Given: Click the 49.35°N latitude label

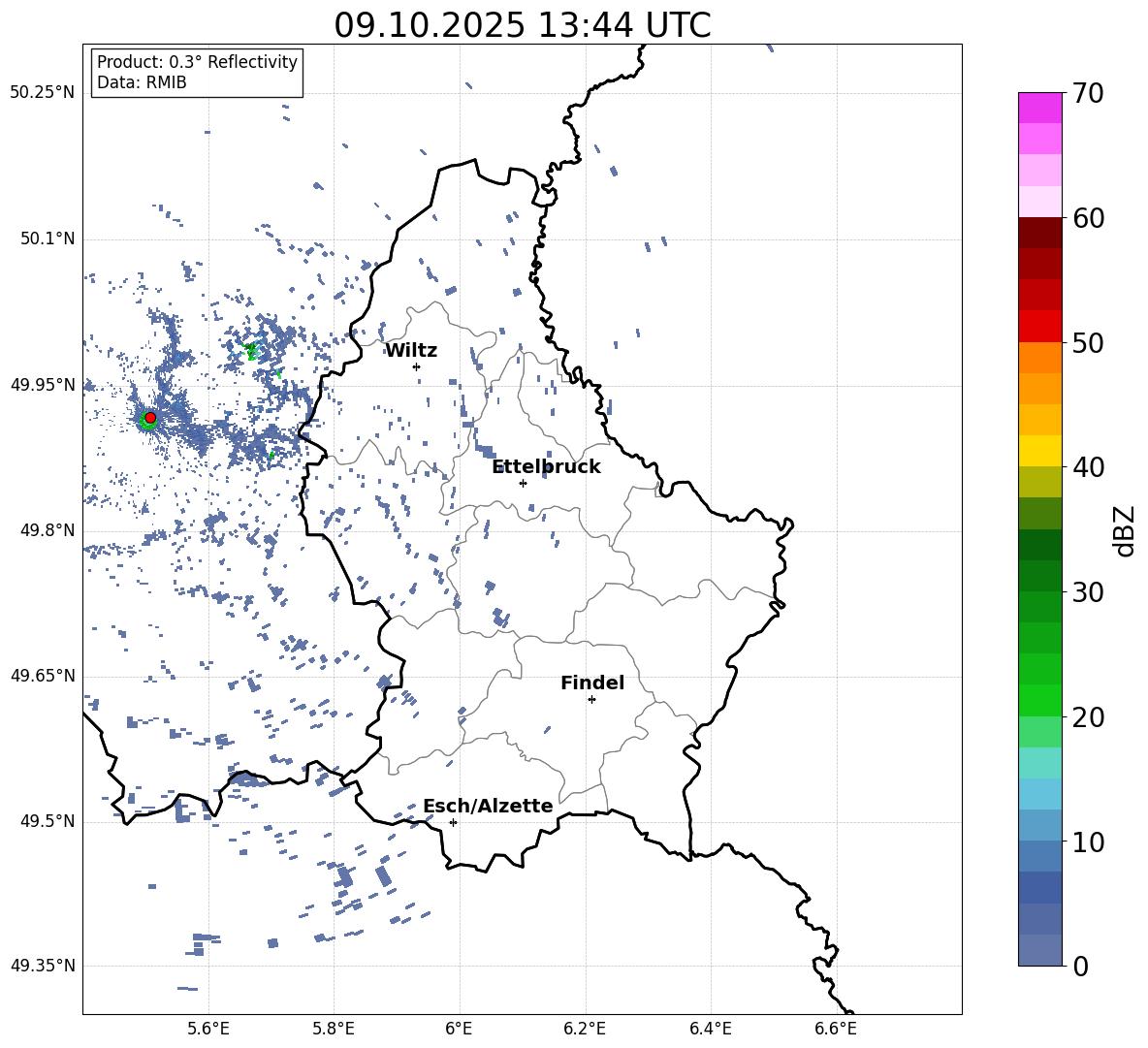Looking at the screenshot, I should 43,966.
